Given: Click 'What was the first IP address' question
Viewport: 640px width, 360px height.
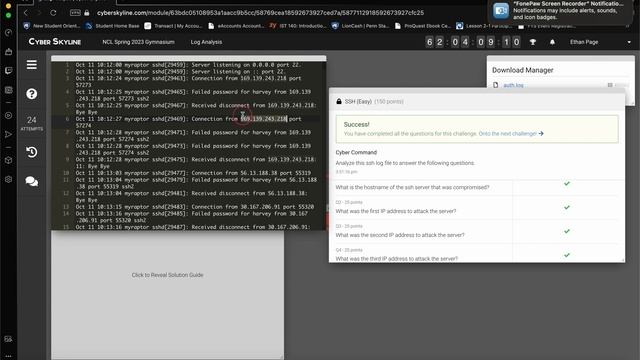Looking at the screenshot, I should point(396,211).
